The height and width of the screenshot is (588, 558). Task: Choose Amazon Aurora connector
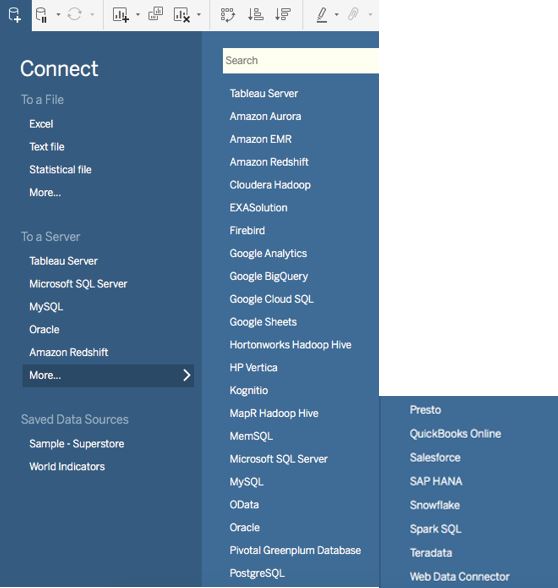click(266, 116)
